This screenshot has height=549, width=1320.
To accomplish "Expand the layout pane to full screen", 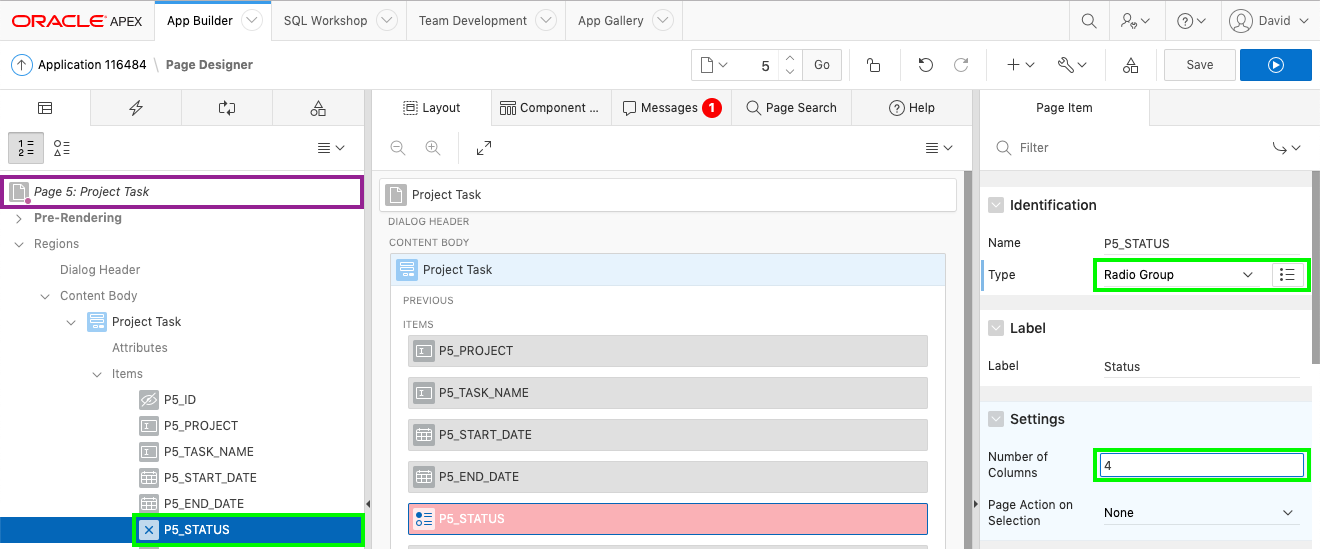I will pos(484,148).
